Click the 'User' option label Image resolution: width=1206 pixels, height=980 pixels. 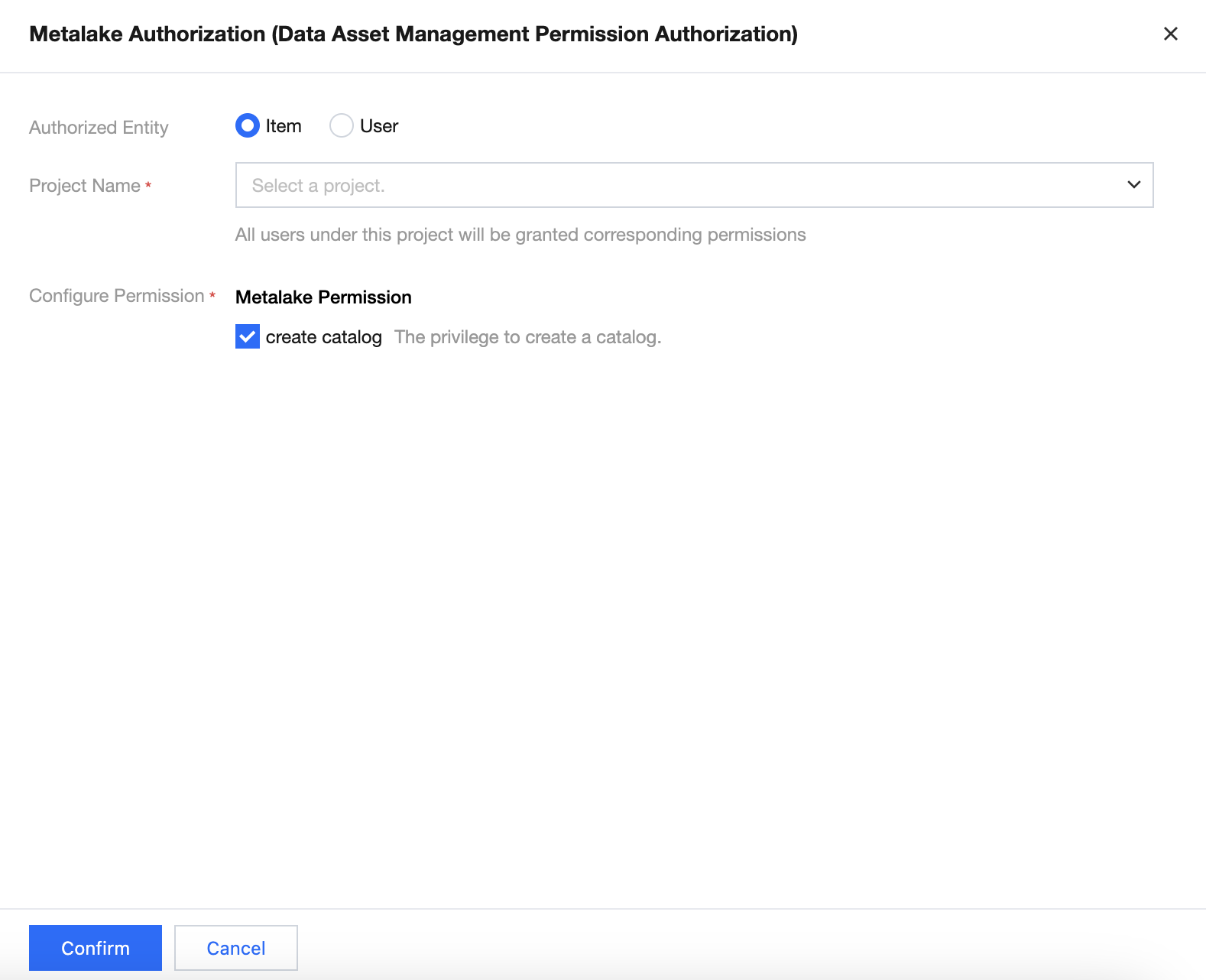pos(379,126)
